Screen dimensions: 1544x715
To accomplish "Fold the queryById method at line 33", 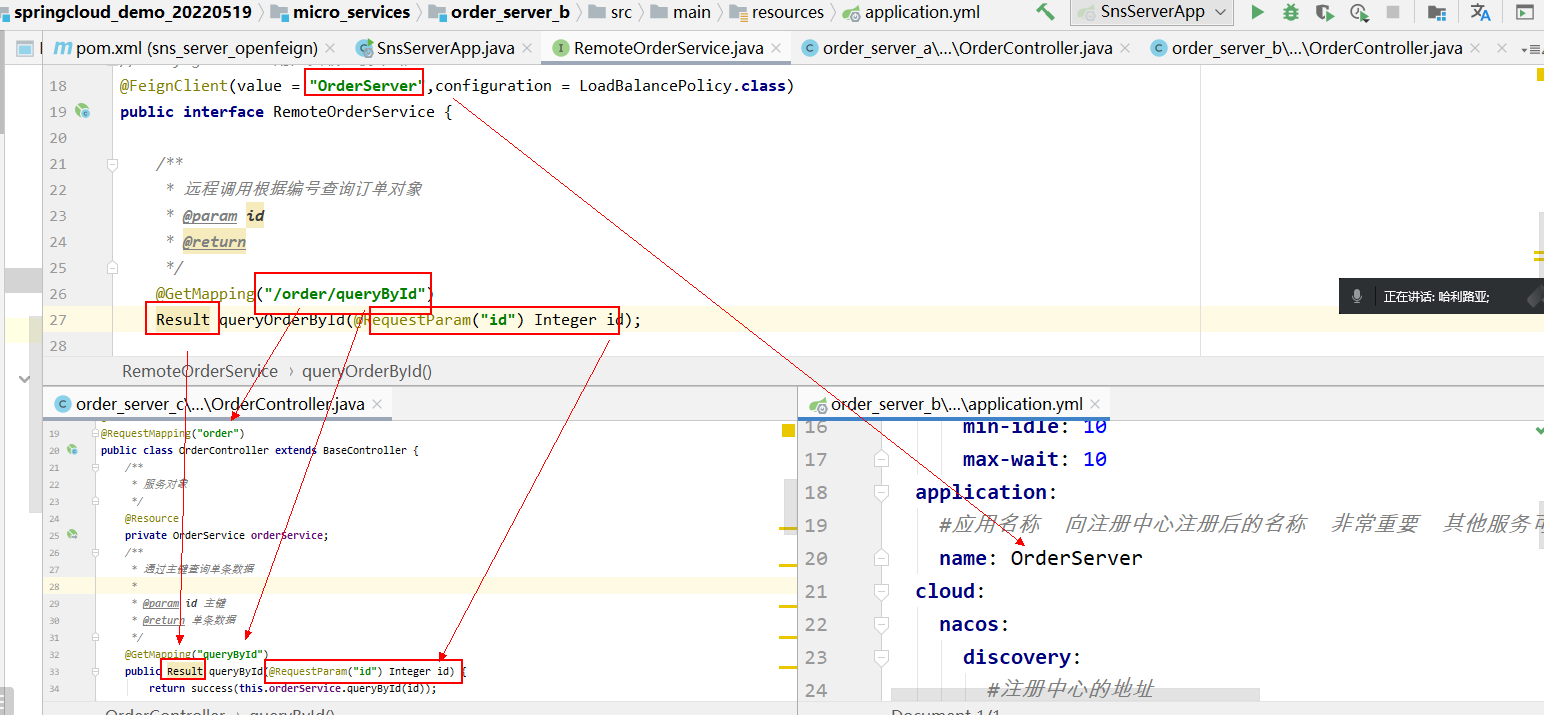I will point(97,671).
